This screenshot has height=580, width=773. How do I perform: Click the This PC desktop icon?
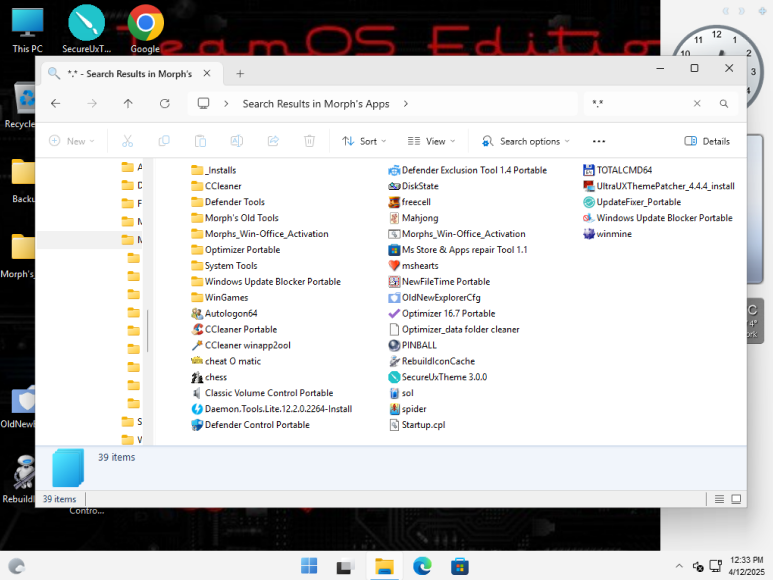(28, 29)
